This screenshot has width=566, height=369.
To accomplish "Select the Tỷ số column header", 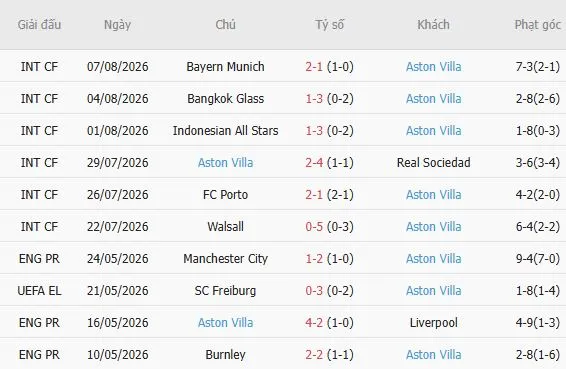I will tap(330, 25).
